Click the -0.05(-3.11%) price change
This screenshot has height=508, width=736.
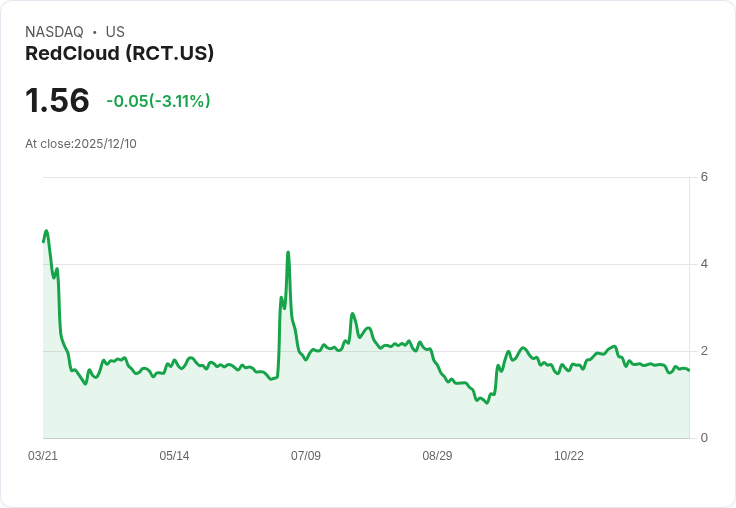tap(158, 101)
